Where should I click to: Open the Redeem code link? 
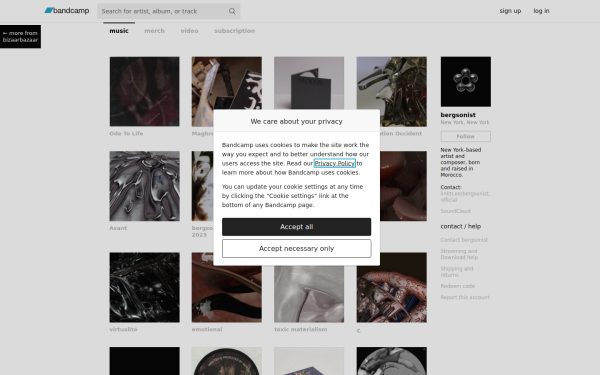coord(458,286)
